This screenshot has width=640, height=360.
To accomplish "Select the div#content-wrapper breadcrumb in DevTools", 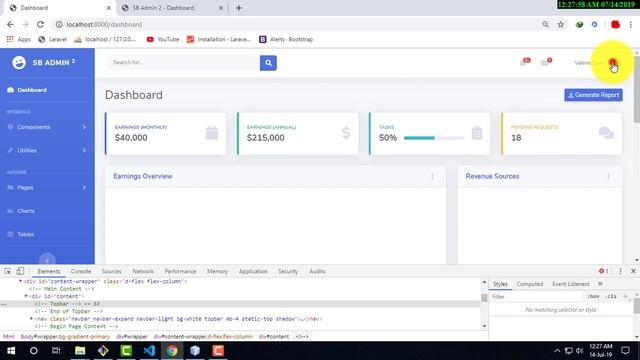I will [203, 336].
